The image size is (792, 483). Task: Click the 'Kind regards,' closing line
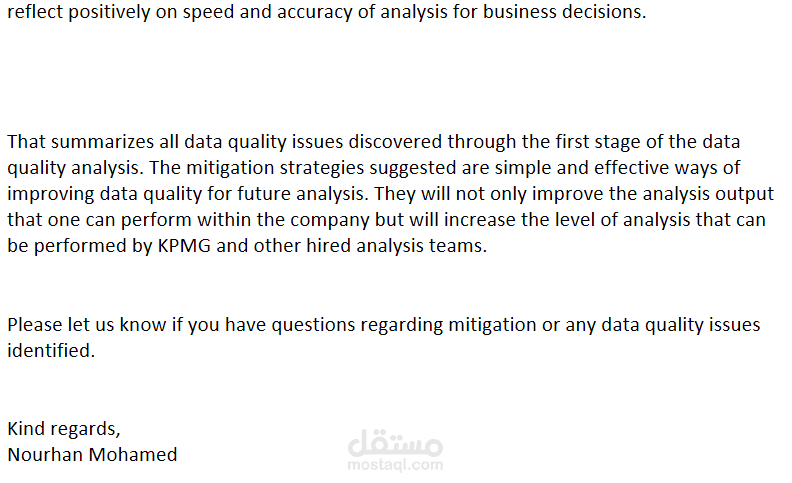[x=64, y=429]
